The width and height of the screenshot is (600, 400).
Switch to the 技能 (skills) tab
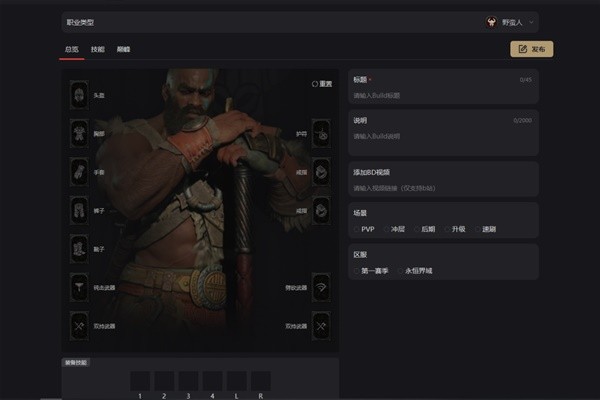pyautogui.click(x=97, y=49)
